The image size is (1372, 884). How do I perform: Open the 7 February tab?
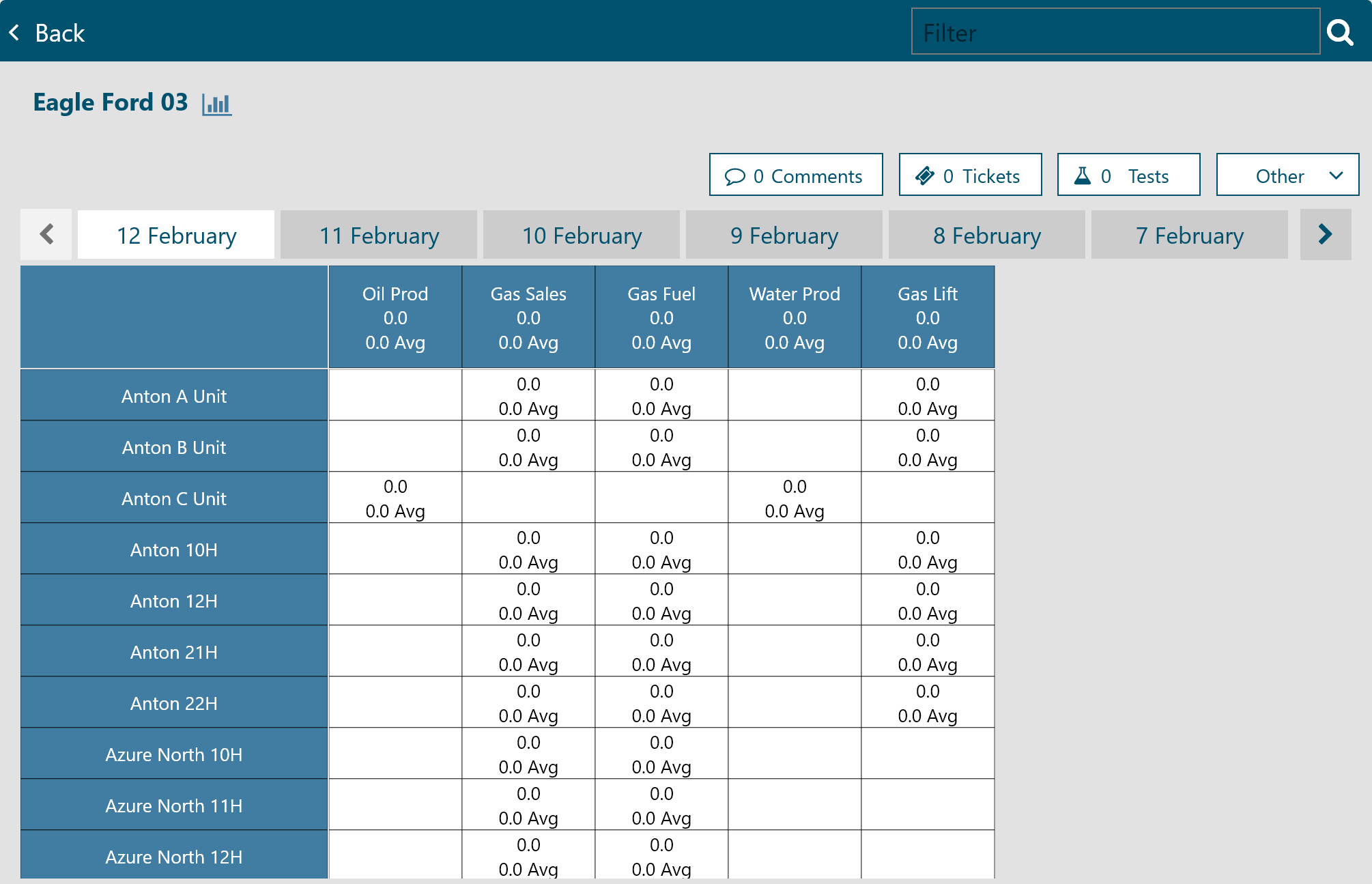pos(1189,236)
